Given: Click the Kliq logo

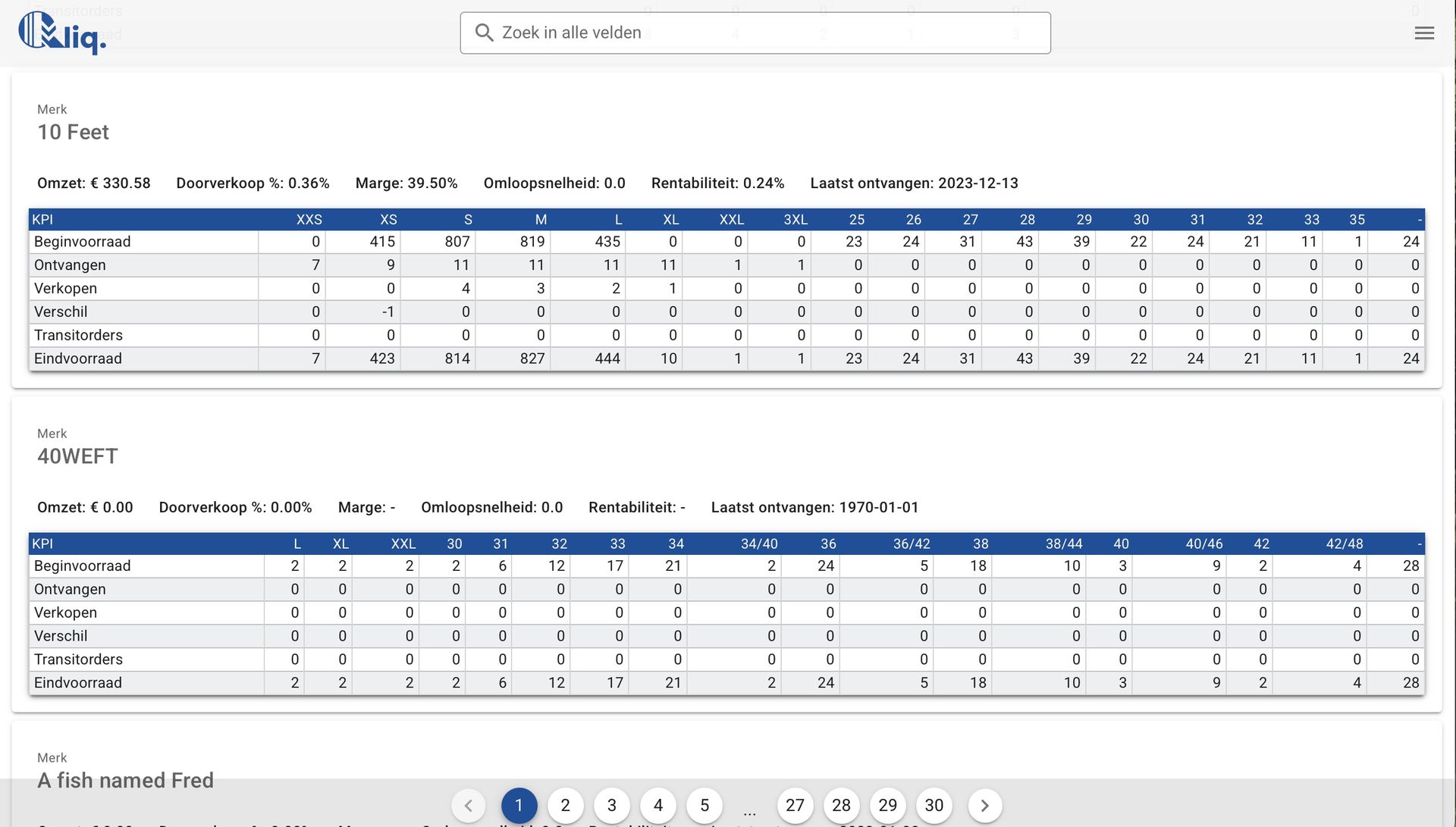Looking at the screenshot, I should [62, 33].
